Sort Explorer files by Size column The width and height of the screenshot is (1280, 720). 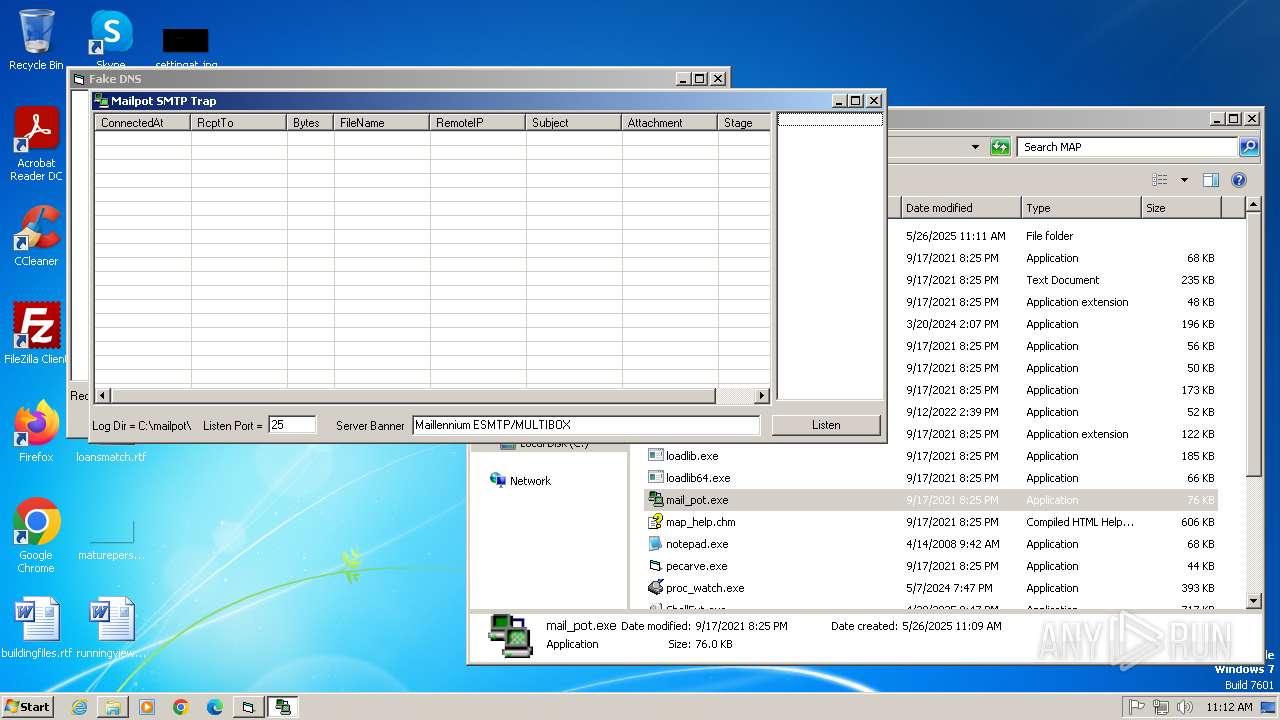(1181, 208)
